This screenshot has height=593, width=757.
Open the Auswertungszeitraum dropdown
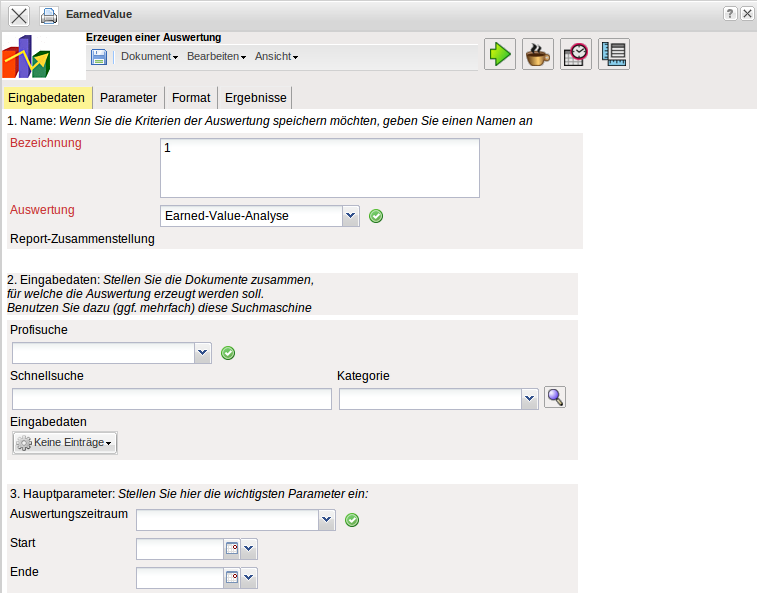pos(326,520)
